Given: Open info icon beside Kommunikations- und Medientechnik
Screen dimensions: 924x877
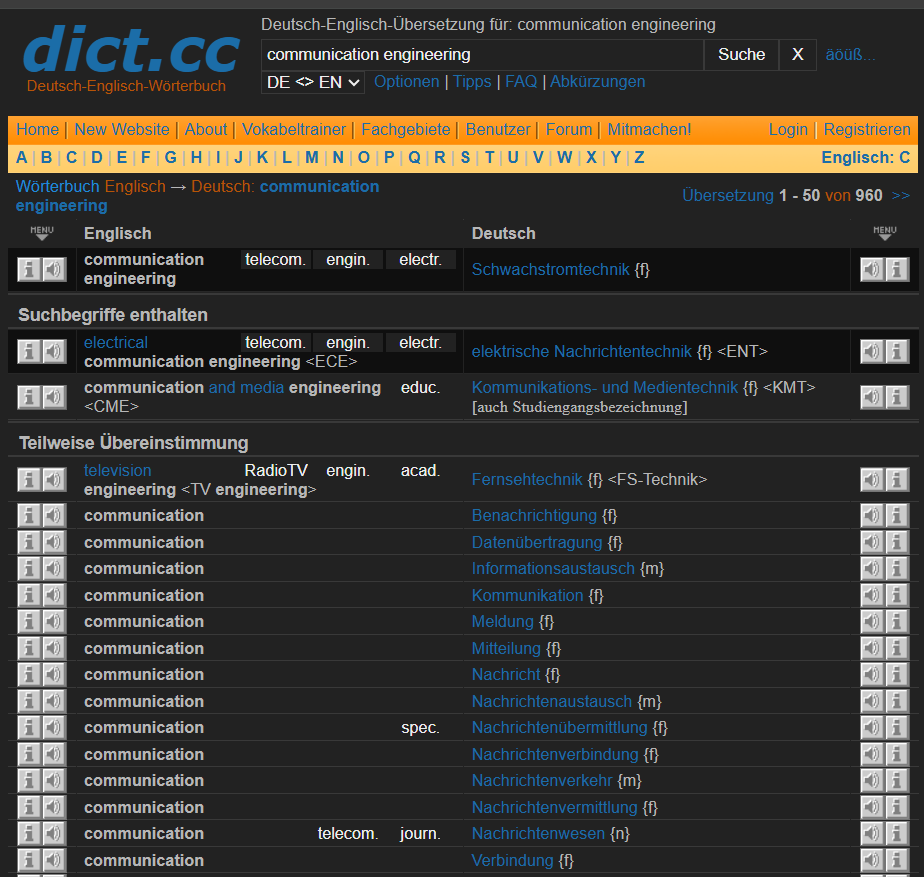Looking at the screenshot, I should tap(897, 397).
